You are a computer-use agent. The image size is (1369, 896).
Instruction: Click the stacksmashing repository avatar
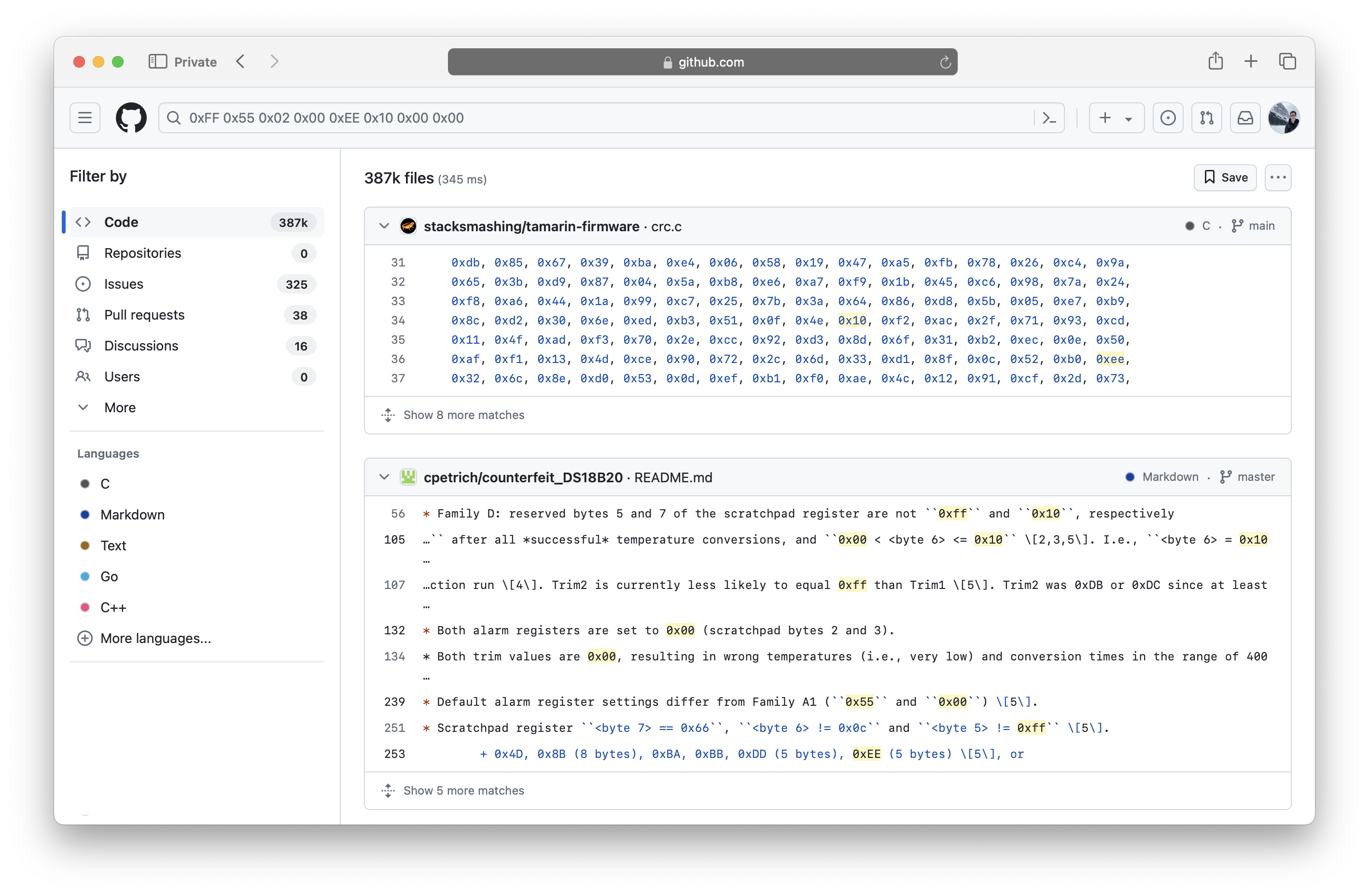pyautogui.click(x=408, y=226)
